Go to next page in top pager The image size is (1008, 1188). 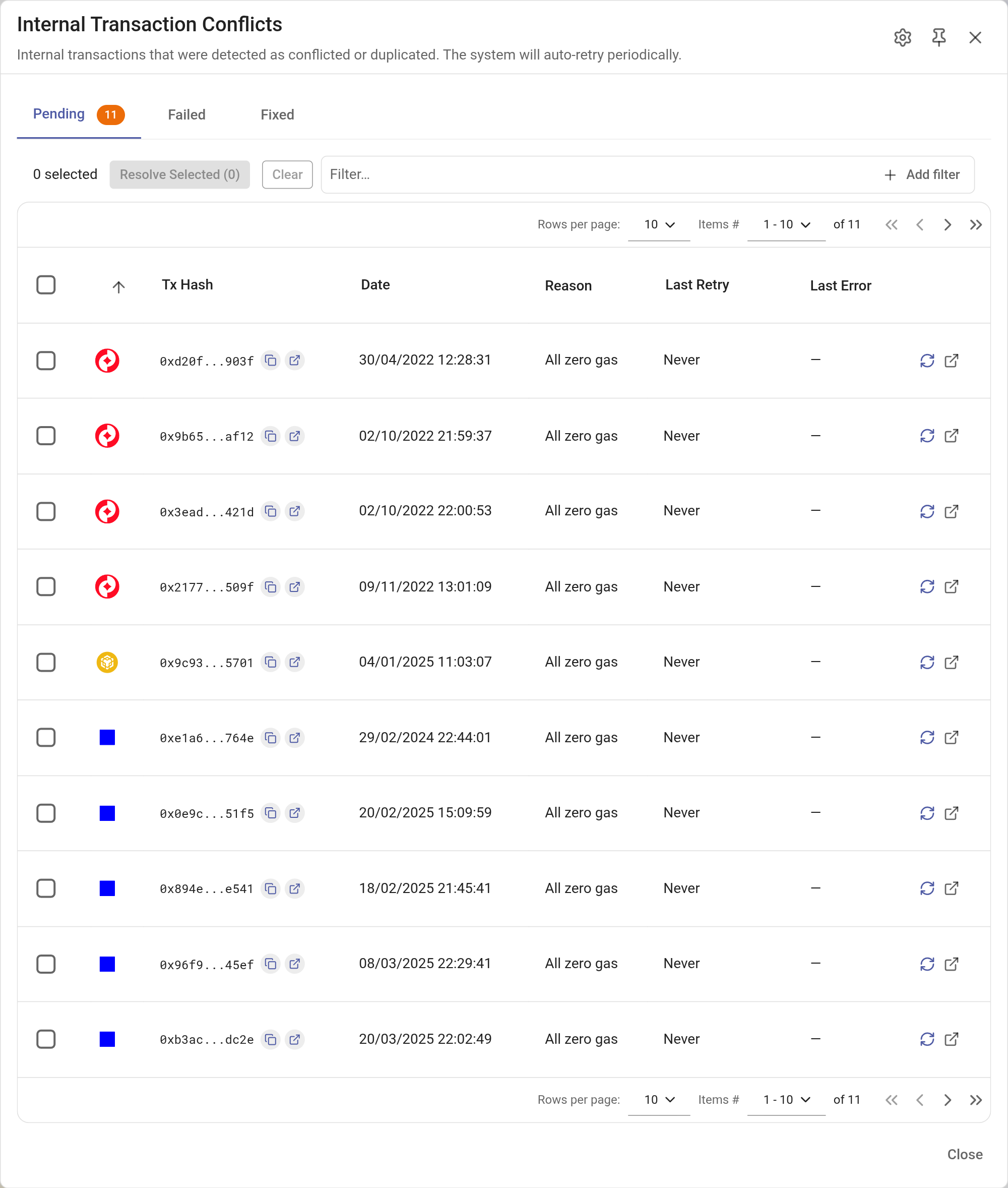click(948, 225)
